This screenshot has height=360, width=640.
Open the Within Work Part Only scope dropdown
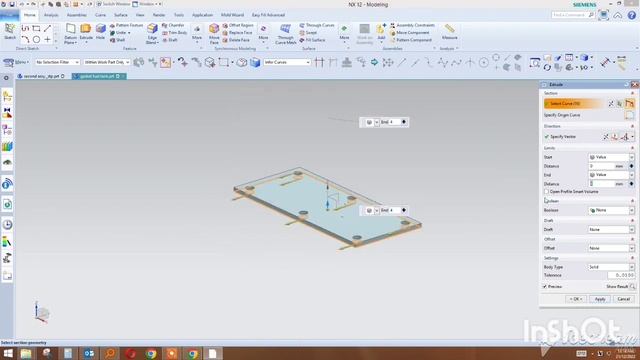tap(107, 62)
